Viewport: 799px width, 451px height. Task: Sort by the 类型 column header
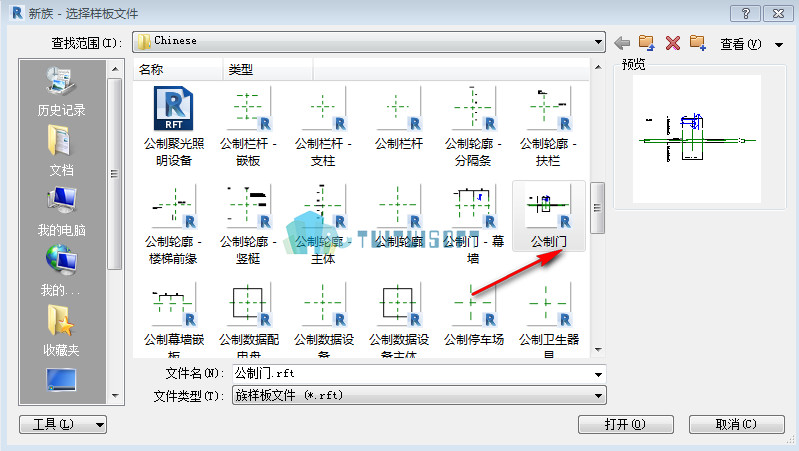tap(268, 69)
